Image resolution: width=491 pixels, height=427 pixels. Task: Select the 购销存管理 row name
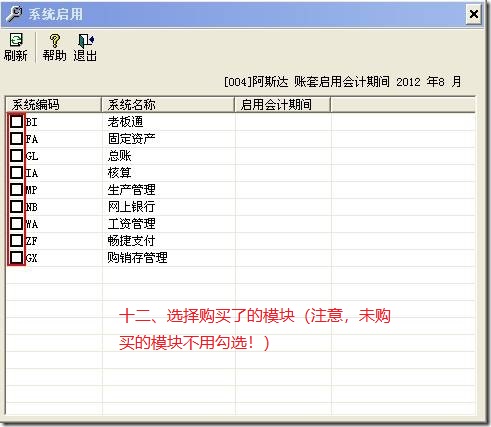(137, 258)
